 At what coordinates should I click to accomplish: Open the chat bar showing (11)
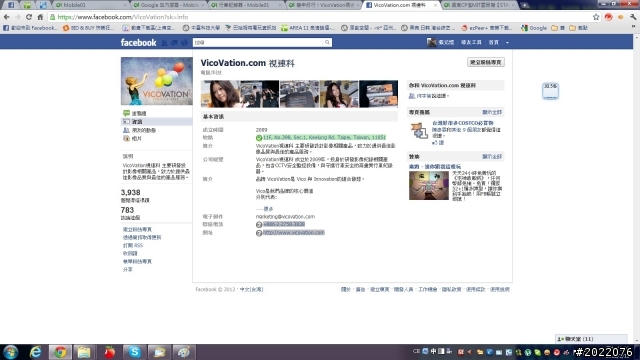click(591, 339)
